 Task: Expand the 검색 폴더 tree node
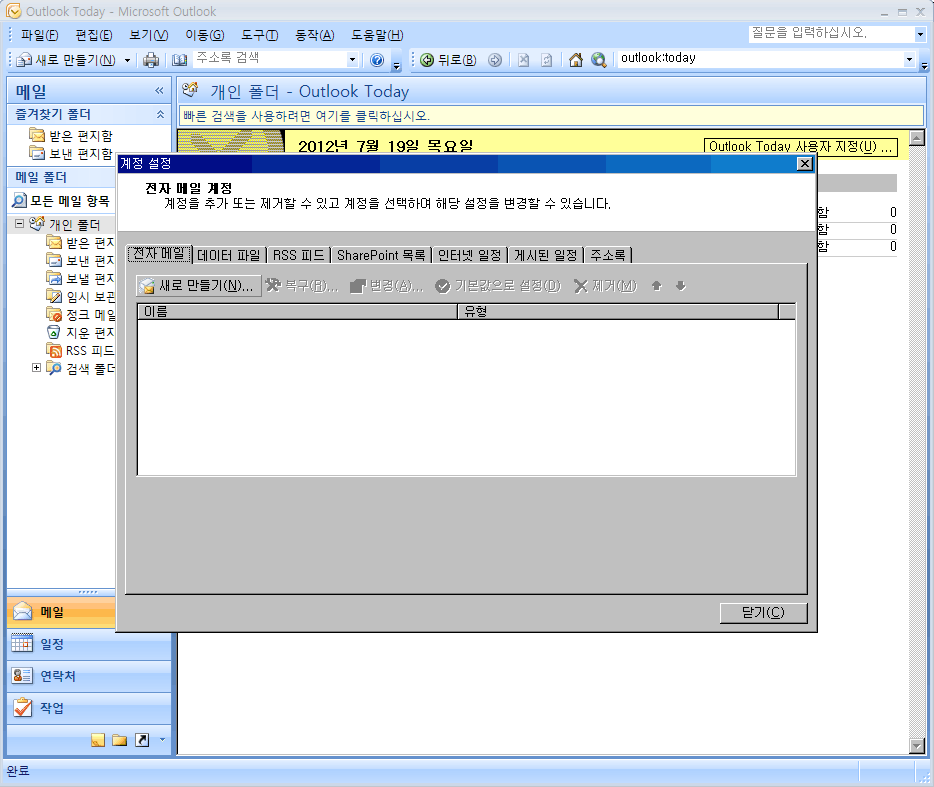tap(36, 368)
